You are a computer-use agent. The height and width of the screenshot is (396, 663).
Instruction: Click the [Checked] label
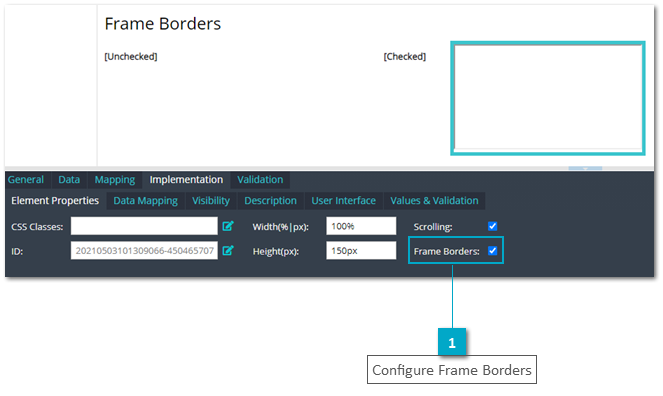point(405,57)
